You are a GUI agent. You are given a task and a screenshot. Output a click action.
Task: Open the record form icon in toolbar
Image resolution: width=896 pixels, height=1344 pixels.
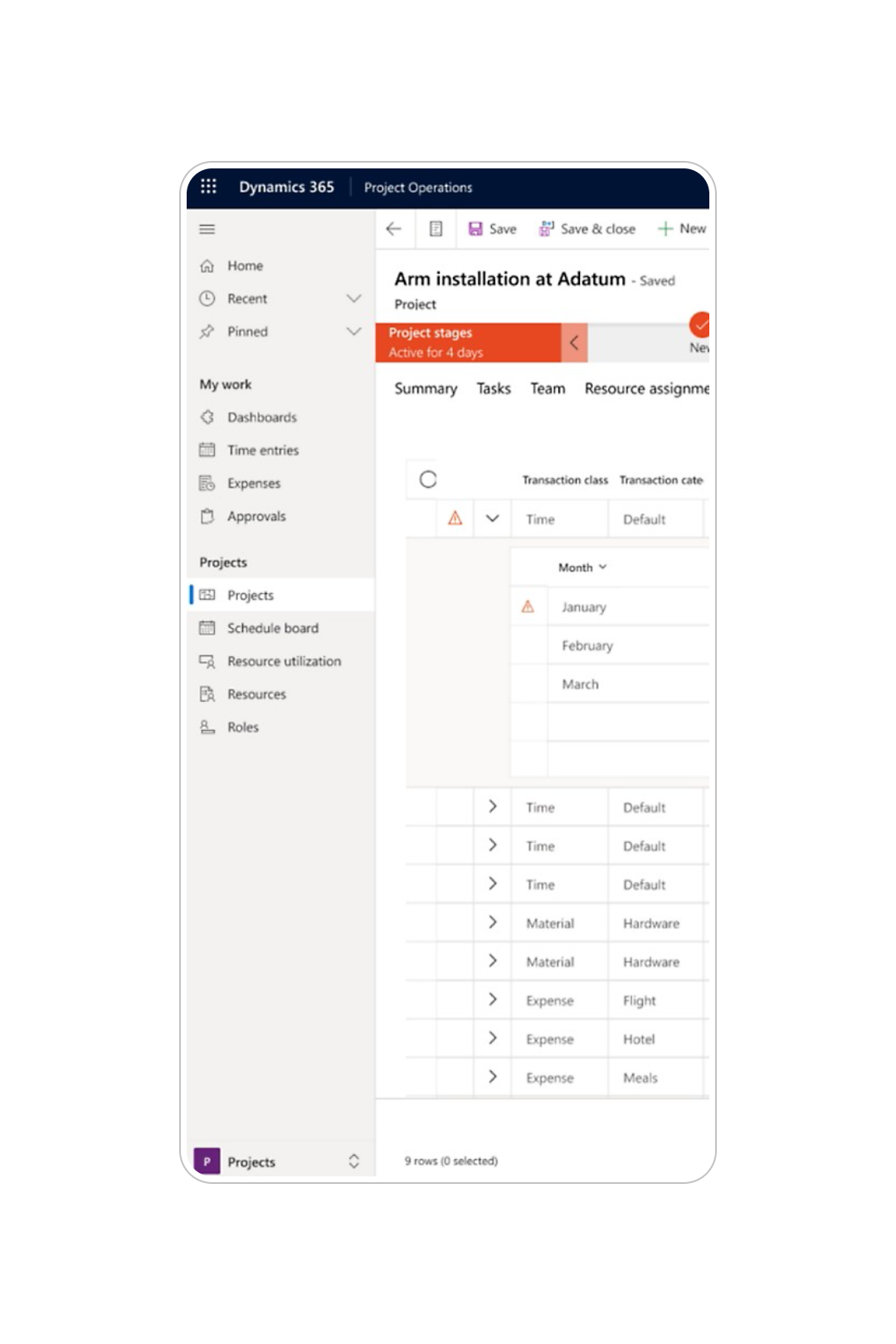(436, 229)
